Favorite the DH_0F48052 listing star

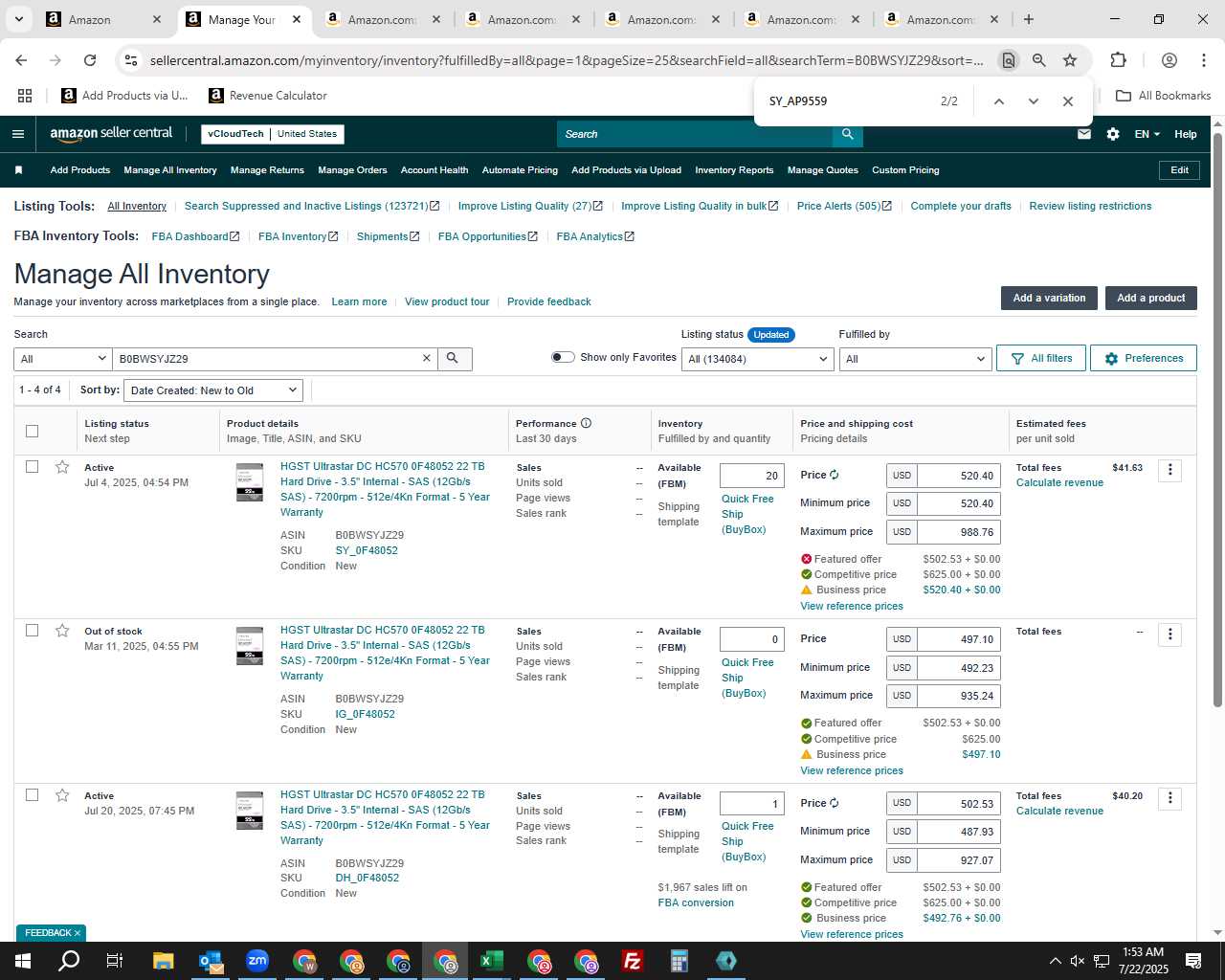click(x=62, y=795)
